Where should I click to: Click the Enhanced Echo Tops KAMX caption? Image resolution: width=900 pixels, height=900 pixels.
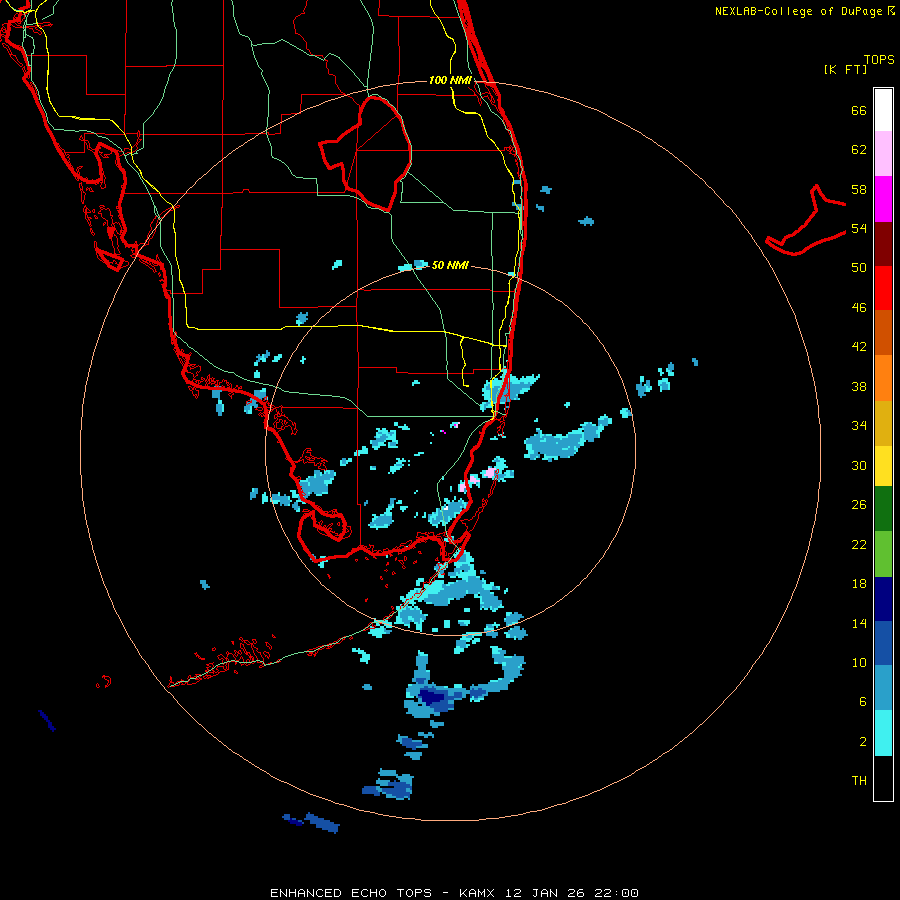[x=455, y=893]
